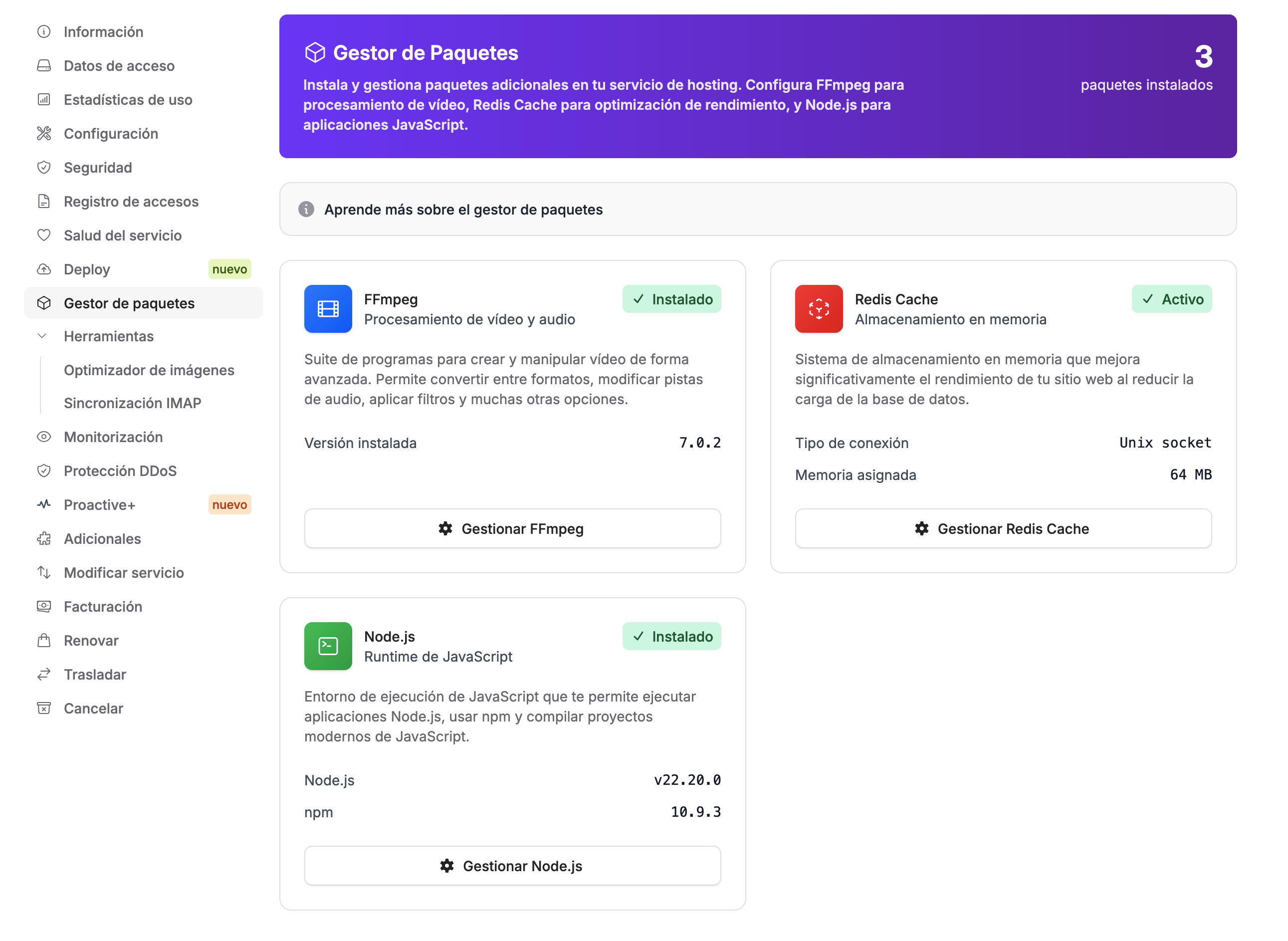This screenshot has width=1288, height=941.
Task: Open Sincronización IMAP tool
Action: (x=132, y=403)
